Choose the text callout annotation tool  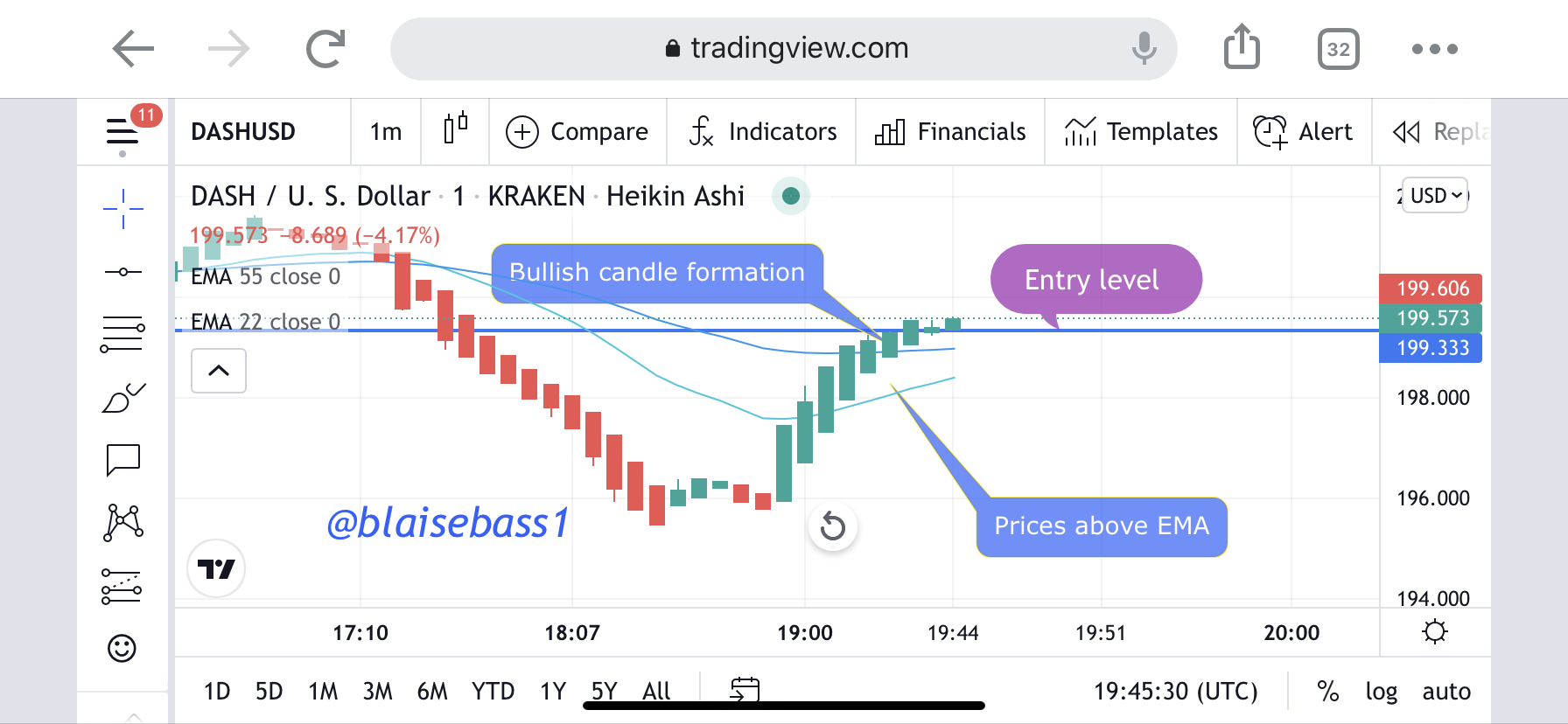122,459
